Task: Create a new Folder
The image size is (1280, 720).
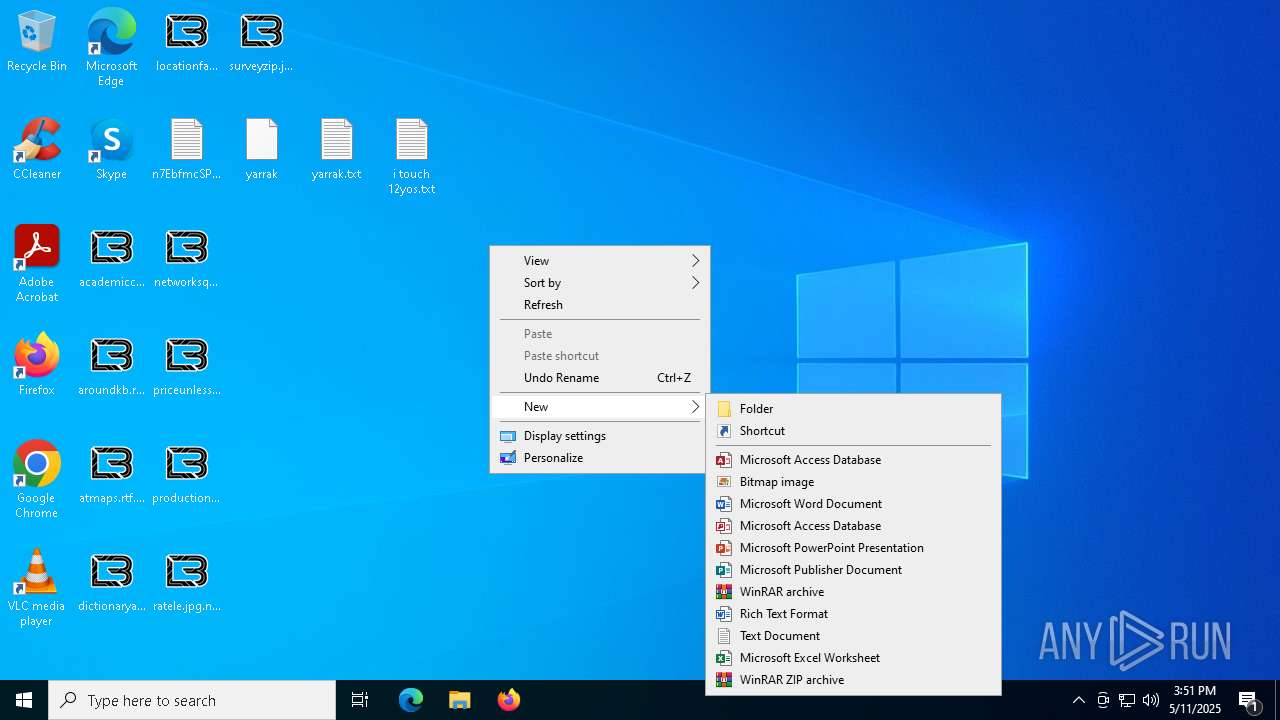Action: 853,409
